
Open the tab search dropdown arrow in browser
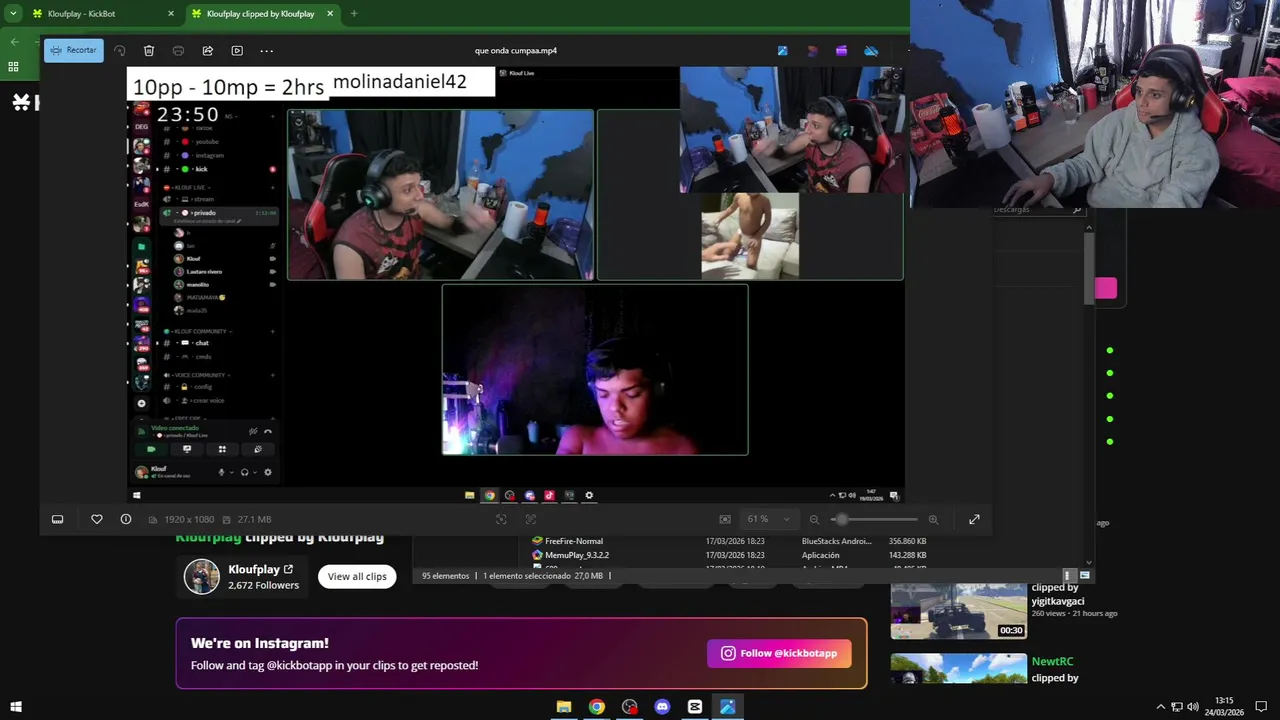(13, 14)
